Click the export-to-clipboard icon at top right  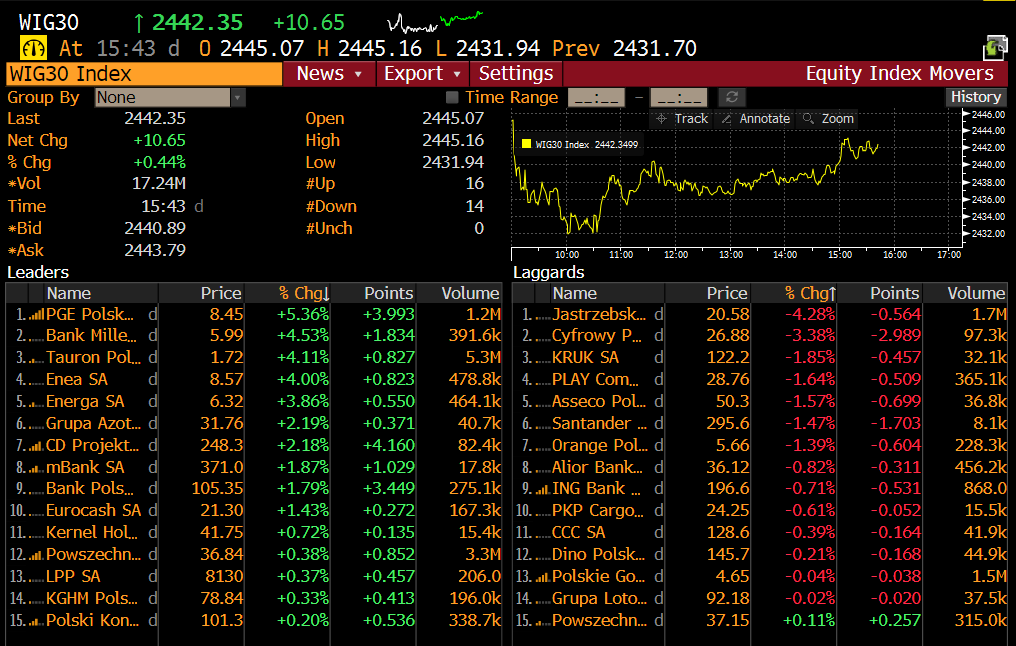995,47
